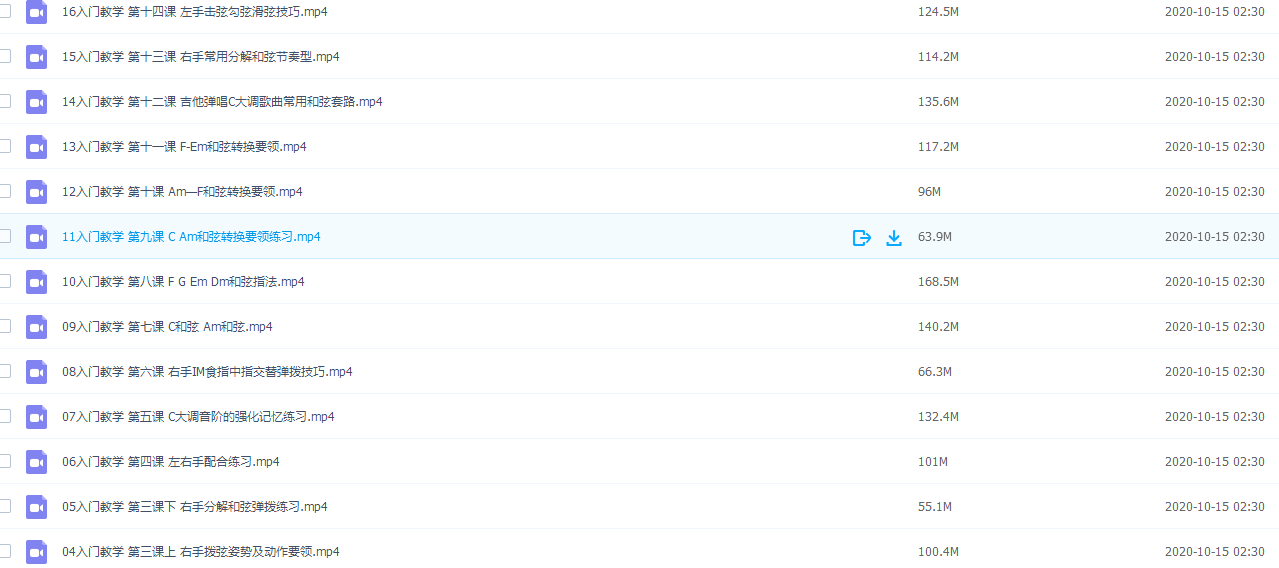This screenshot has height=568, width=1279.
Task: Check the box for 04入门教学 第三课上
Action: (x=4, y=551)
